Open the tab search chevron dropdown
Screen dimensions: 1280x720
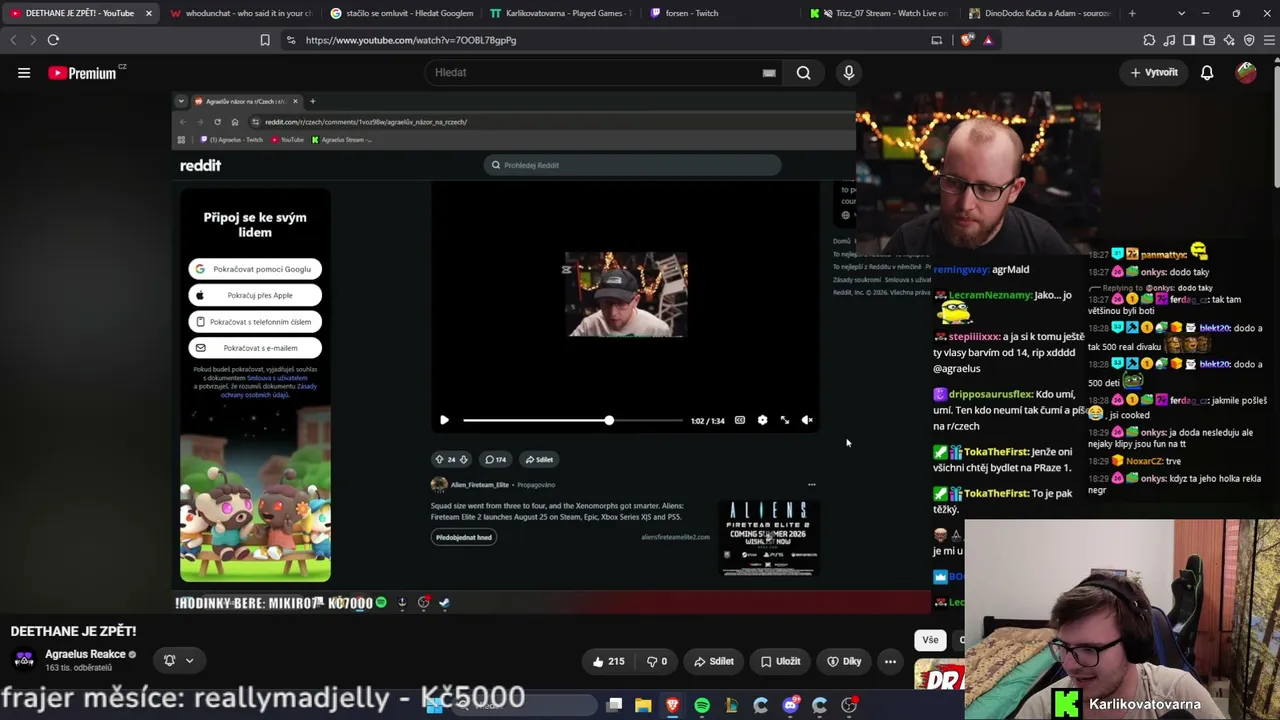pyautogui.click(x=1181, y=13)
